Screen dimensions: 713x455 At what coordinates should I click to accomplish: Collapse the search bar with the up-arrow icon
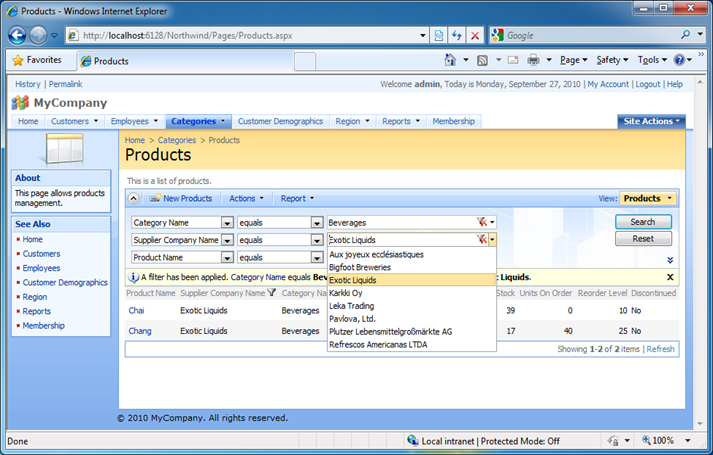134,199
